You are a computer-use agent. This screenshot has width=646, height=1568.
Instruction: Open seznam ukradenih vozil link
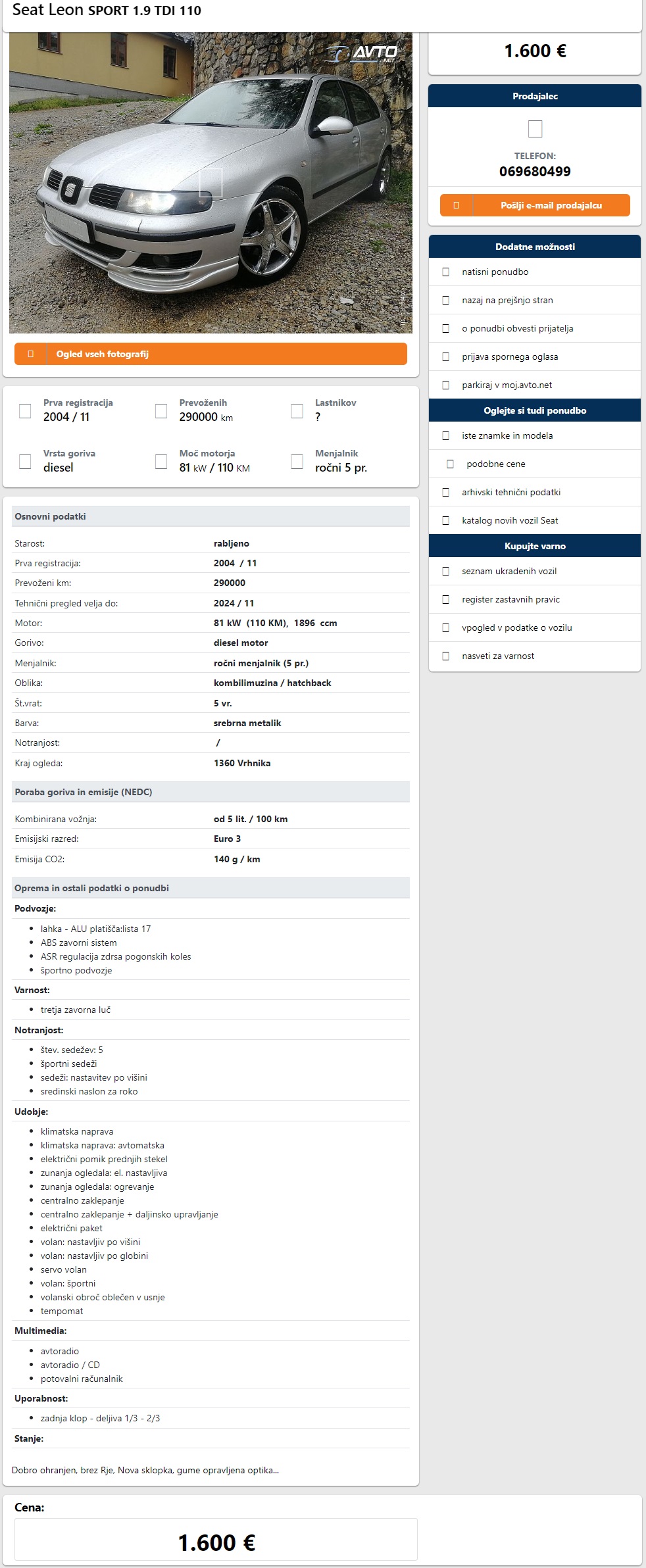(509, 571)
